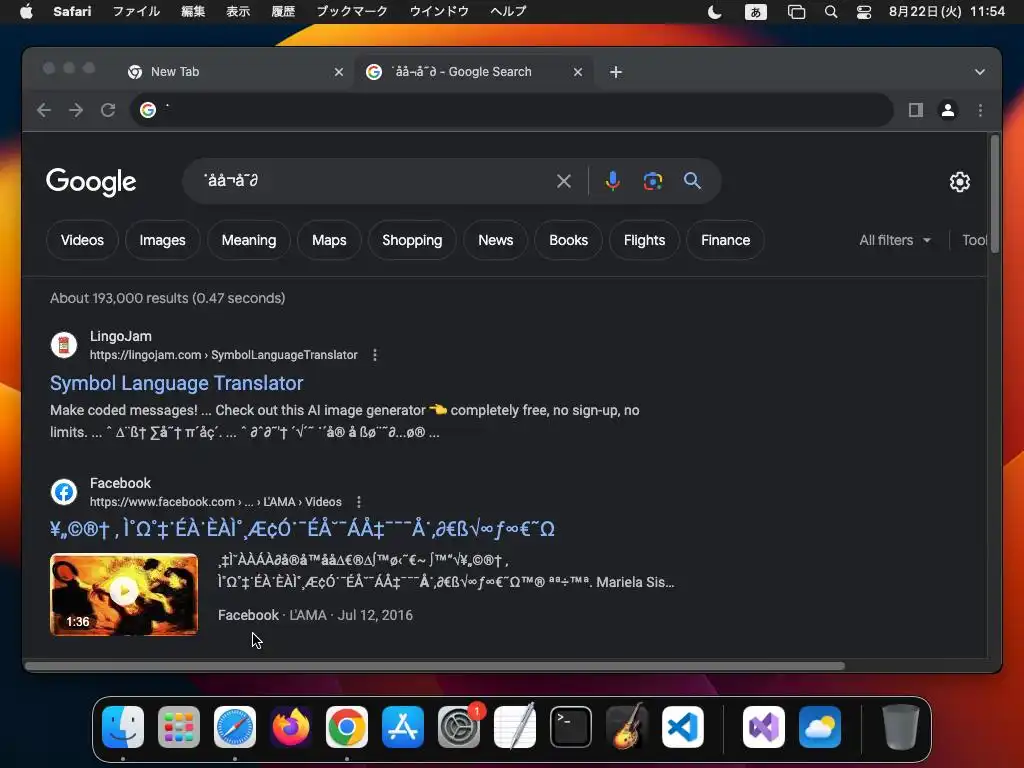Open the Safari menu
1024x768 pixels.
72,11
